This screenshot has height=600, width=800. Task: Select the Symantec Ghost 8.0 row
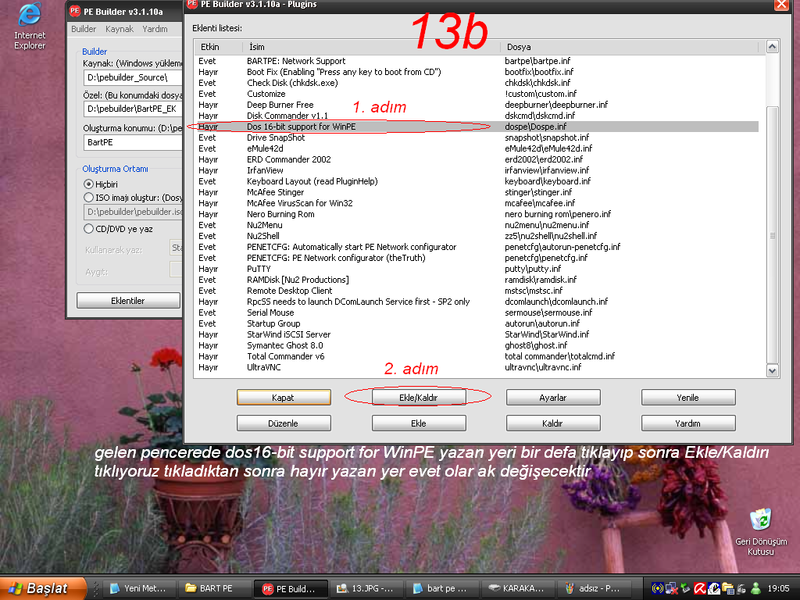[x=477, y=345]
